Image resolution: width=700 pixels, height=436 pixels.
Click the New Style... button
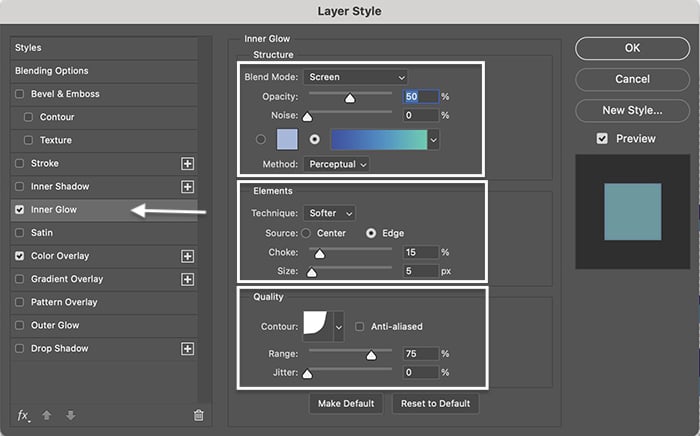[632, 110]
